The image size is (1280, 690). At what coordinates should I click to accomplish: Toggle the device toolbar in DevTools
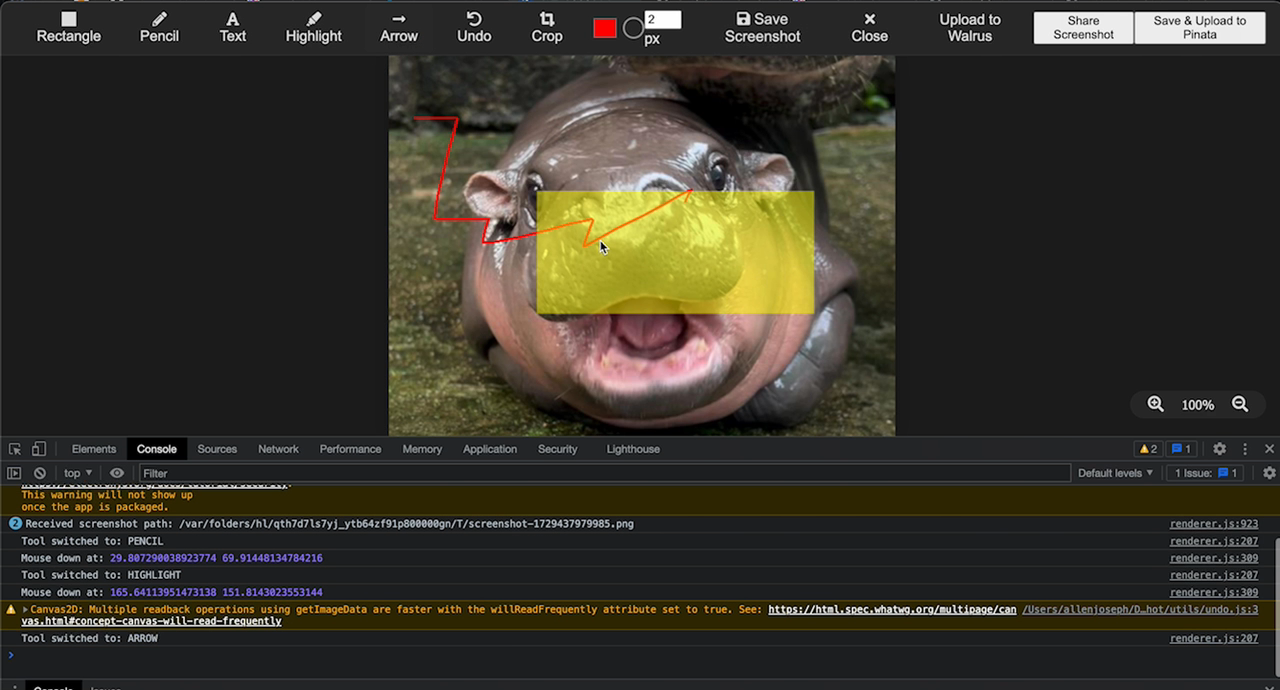(x=39, y=449)
